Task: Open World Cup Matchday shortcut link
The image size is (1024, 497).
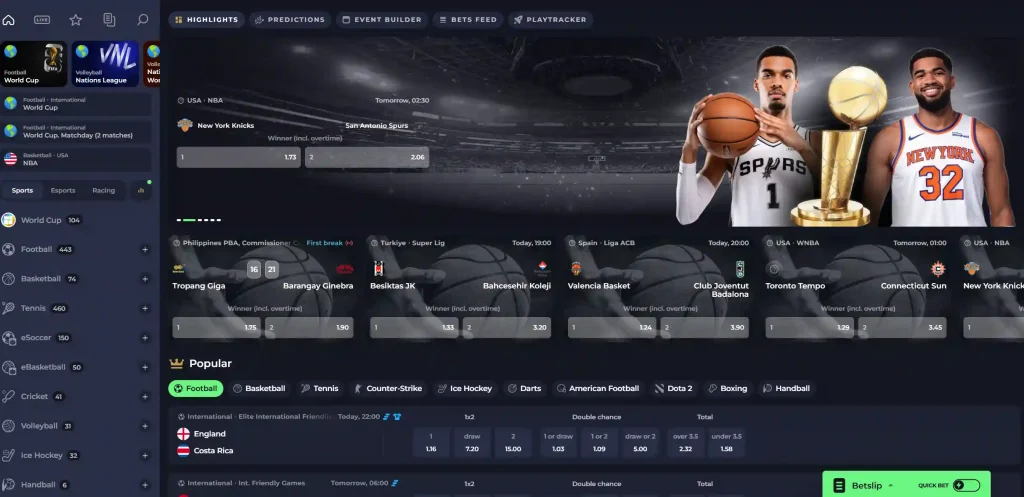Action: pyautogui.click(x=76, y=132)
